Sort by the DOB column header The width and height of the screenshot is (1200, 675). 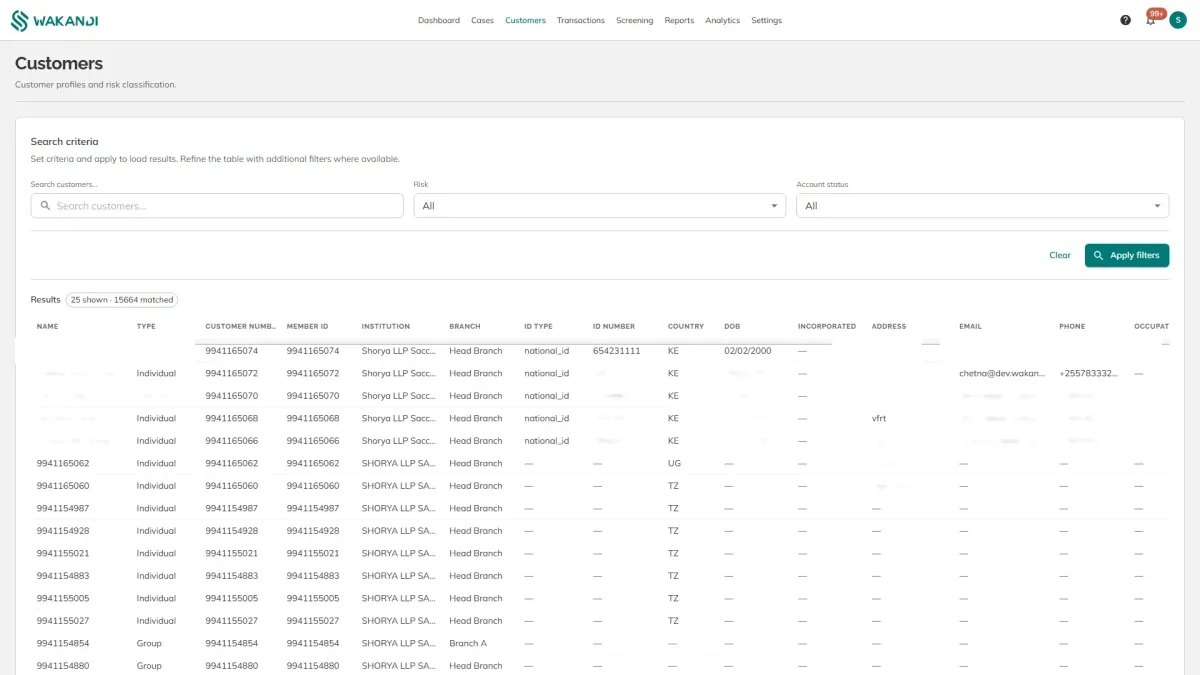tap(733, 326)
